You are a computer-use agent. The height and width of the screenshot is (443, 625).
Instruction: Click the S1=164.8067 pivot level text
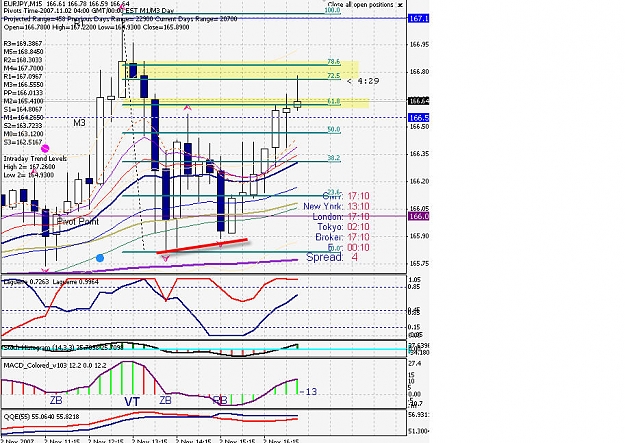pyautogui.click(x=23, y=109)
